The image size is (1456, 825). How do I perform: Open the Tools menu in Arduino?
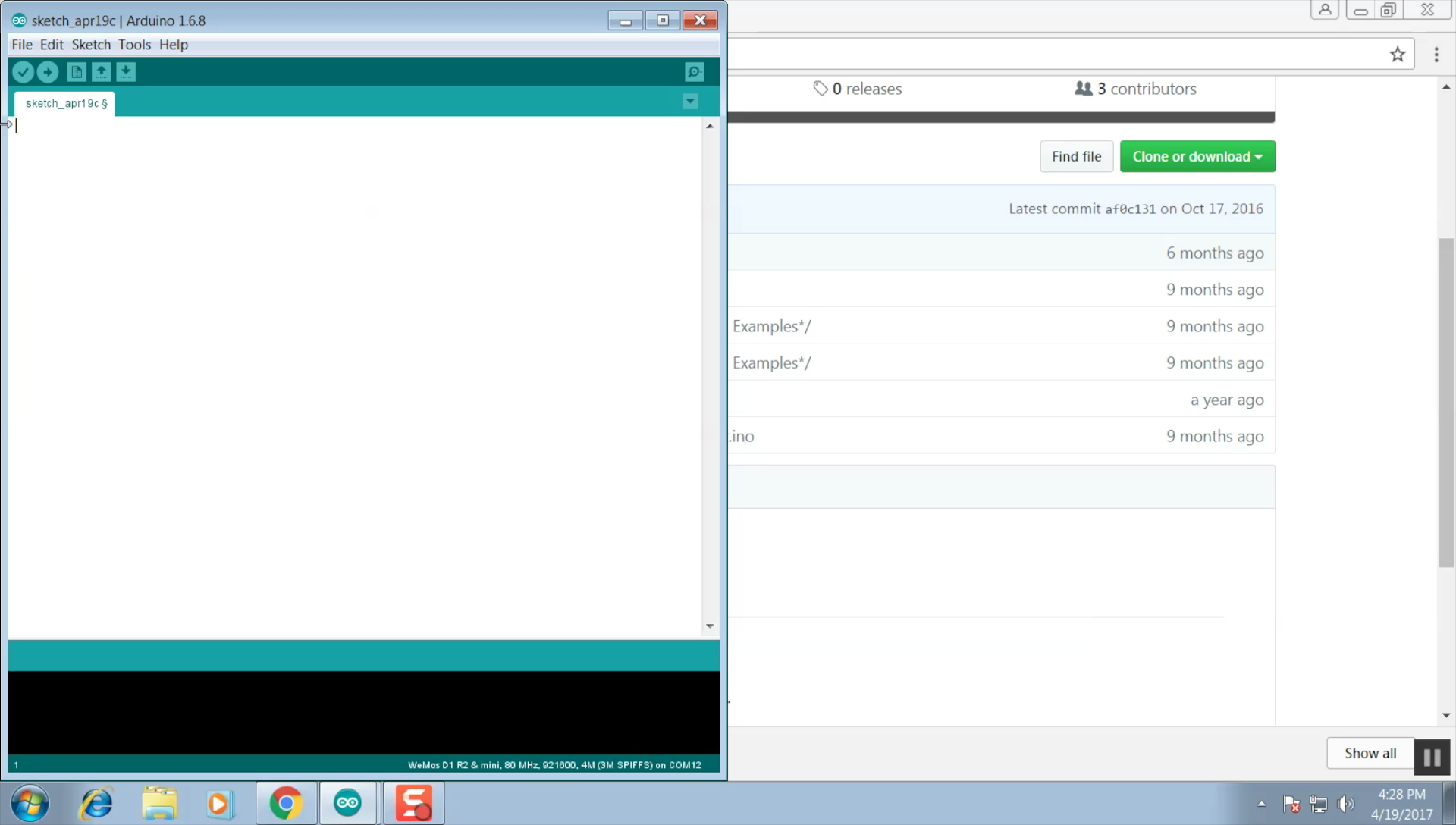click(x=134, y=45)
